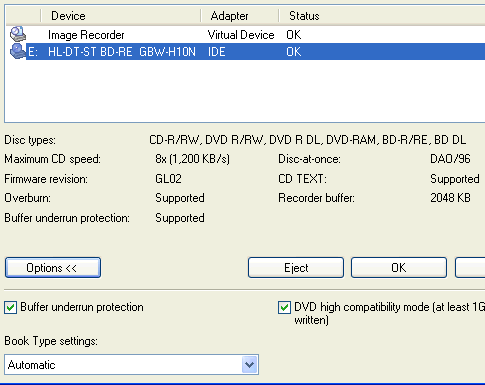Click the DVD high compatibility mode label
This screenshot has height=385, width=485.
(x=389, y=313)
